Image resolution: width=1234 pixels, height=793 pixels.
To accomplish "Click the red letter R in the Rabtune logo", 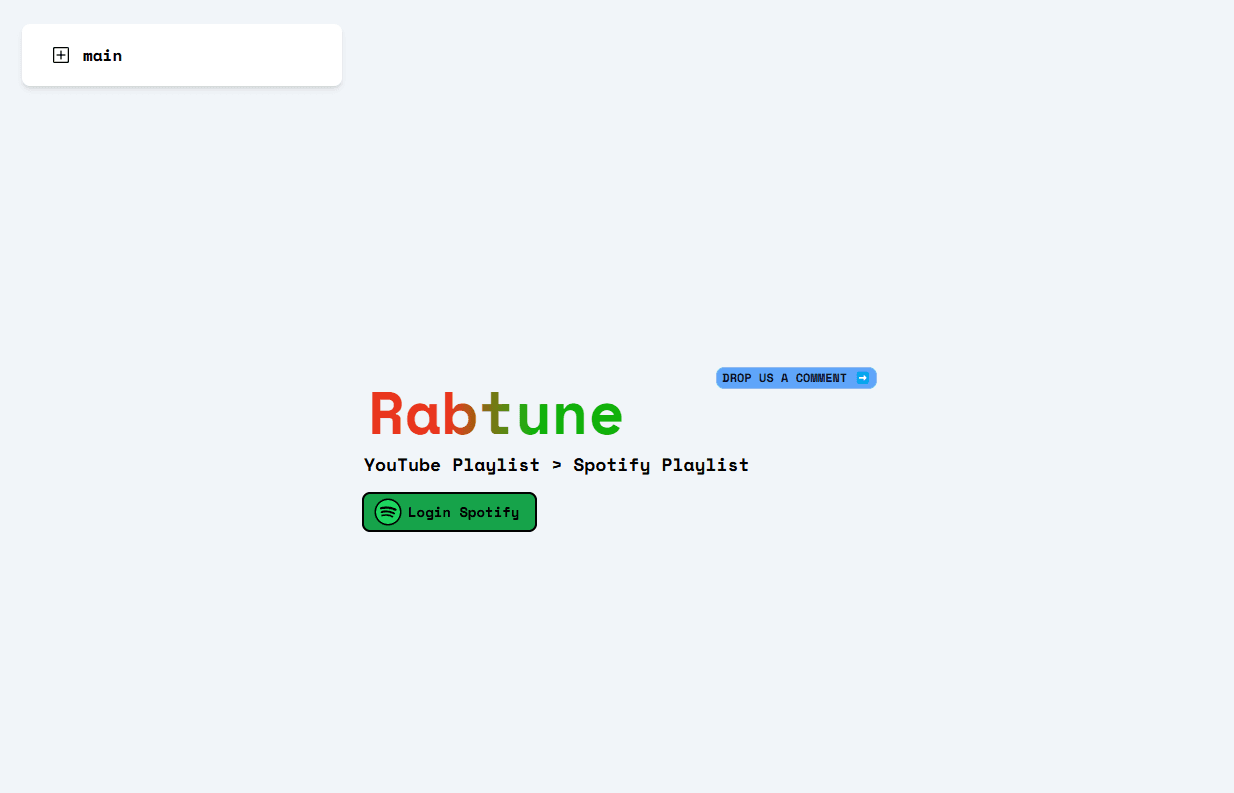I will 388,413.
